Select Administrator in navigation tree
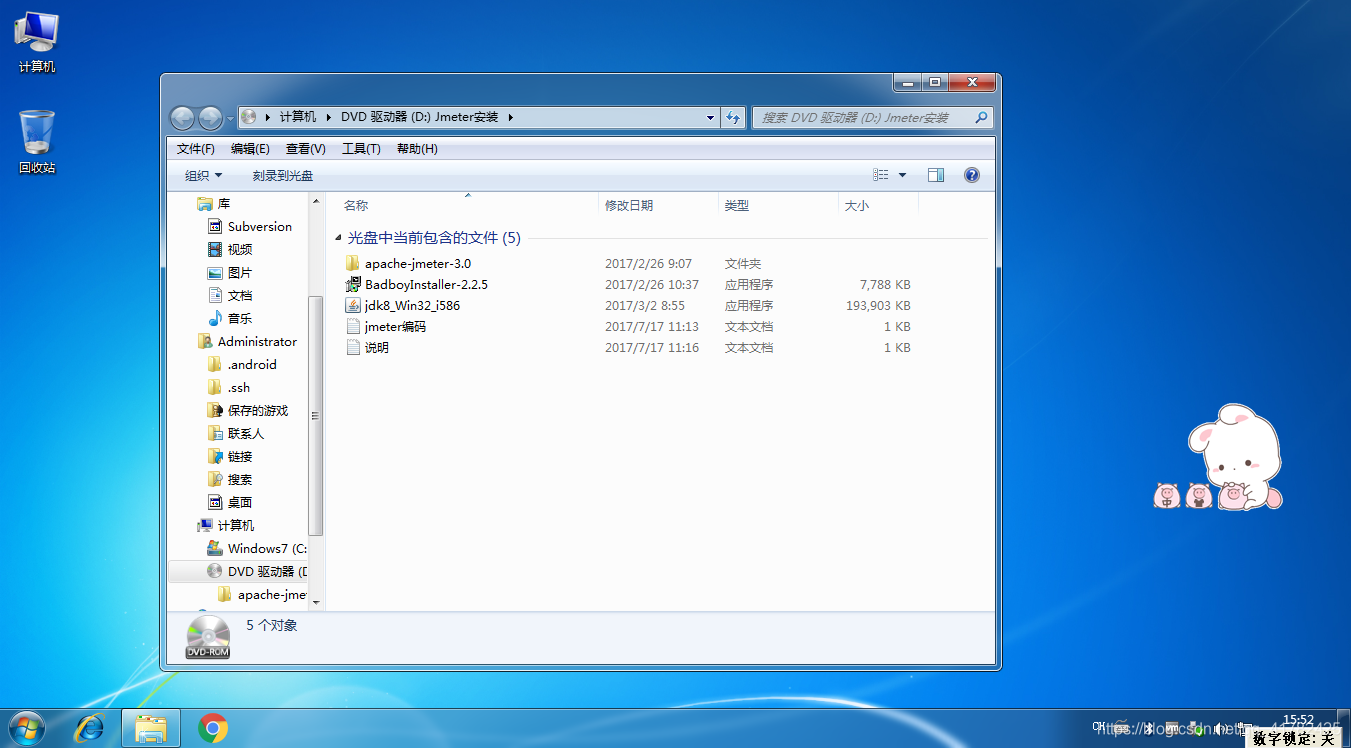The height and width of the screenshot is (748, 1351). 247,341
